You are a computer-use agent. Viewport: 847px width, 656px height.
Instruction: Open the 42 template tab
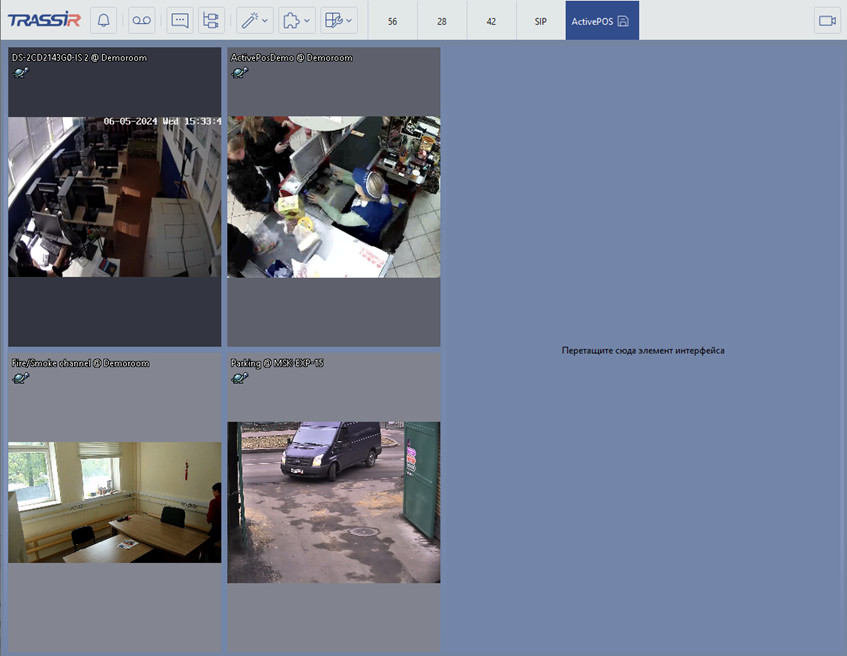491,21
